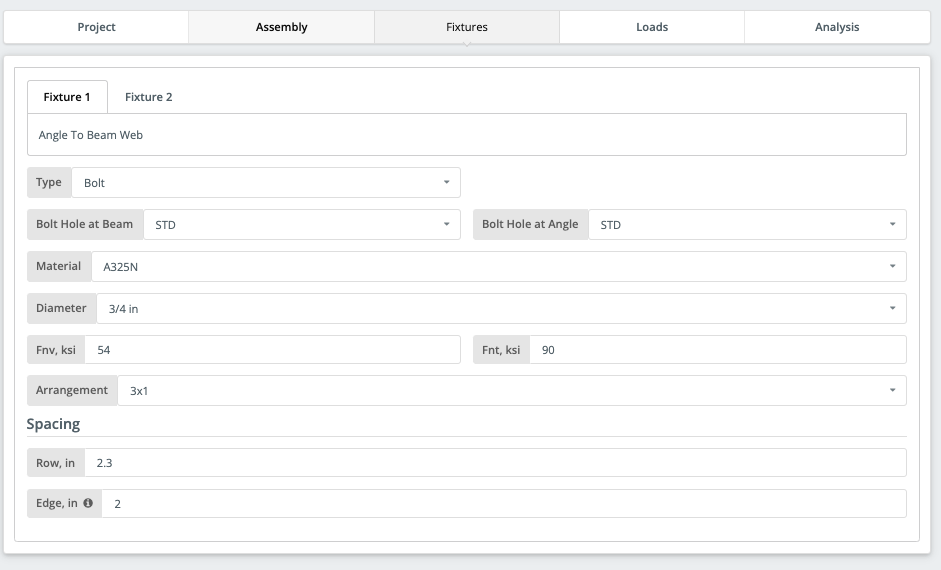The image size is (941, 570).
Task: Select the Fixture 1 tab
Action: 67,97
